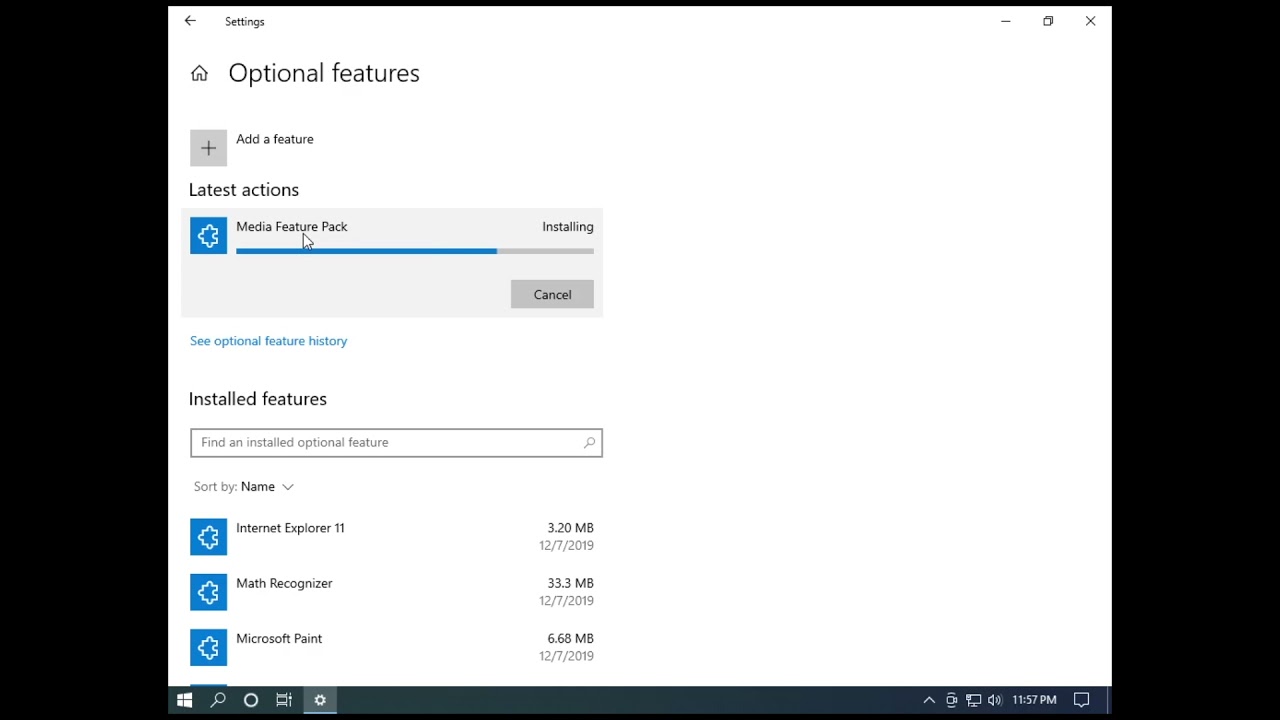Click the Installed features heading
This screenshot has width=1280, height=720.
pyautogui.click(x=258, y=399)
